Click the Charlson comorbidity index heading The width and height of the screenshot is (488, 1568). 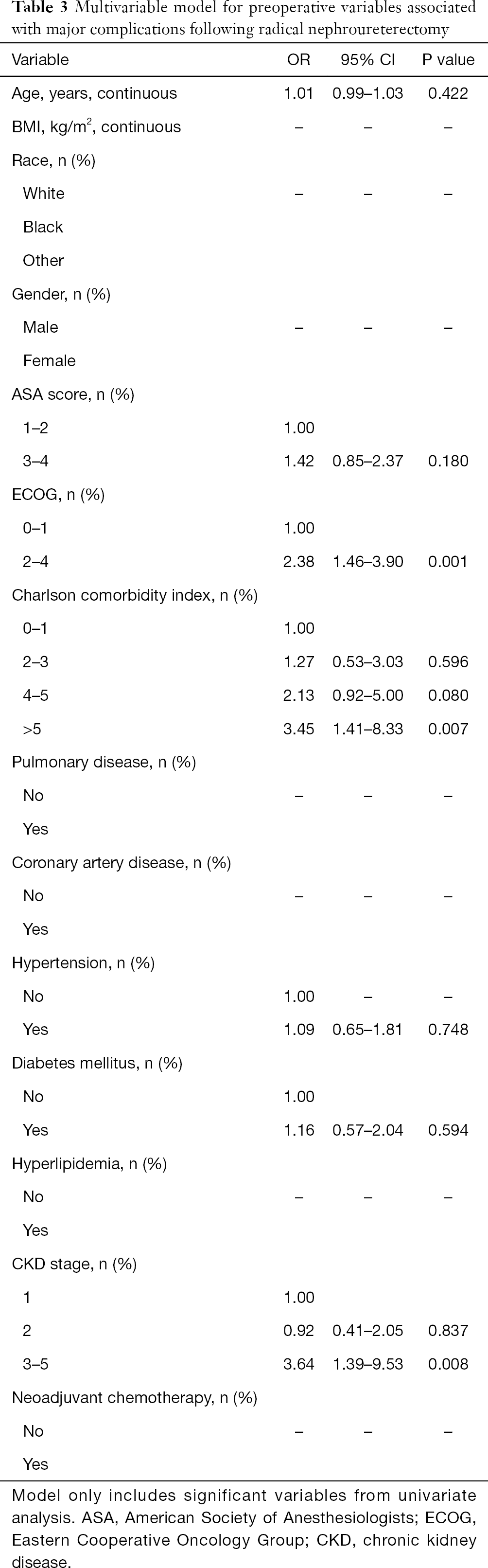[135, 595]
